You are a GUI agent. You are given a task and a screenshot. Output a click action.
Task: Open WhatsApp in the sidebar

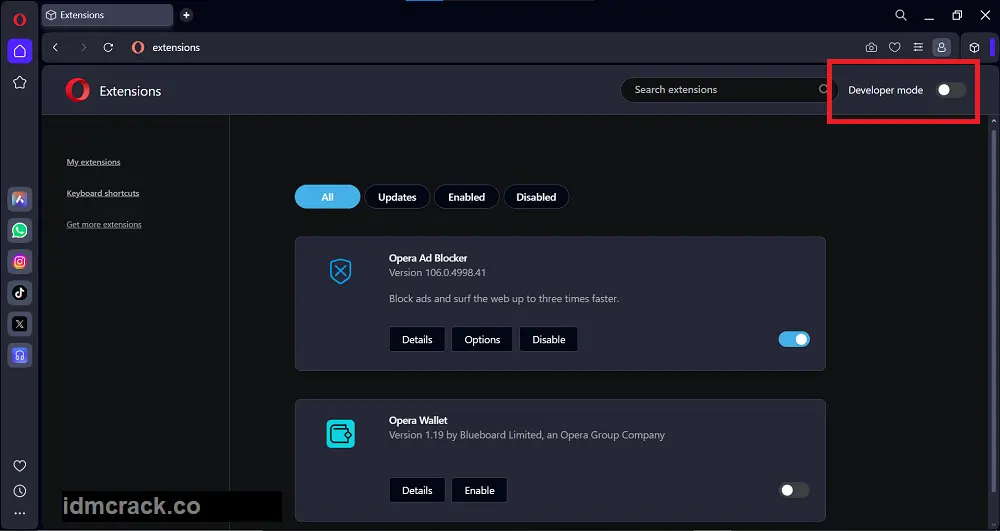[x=20, y=230]
